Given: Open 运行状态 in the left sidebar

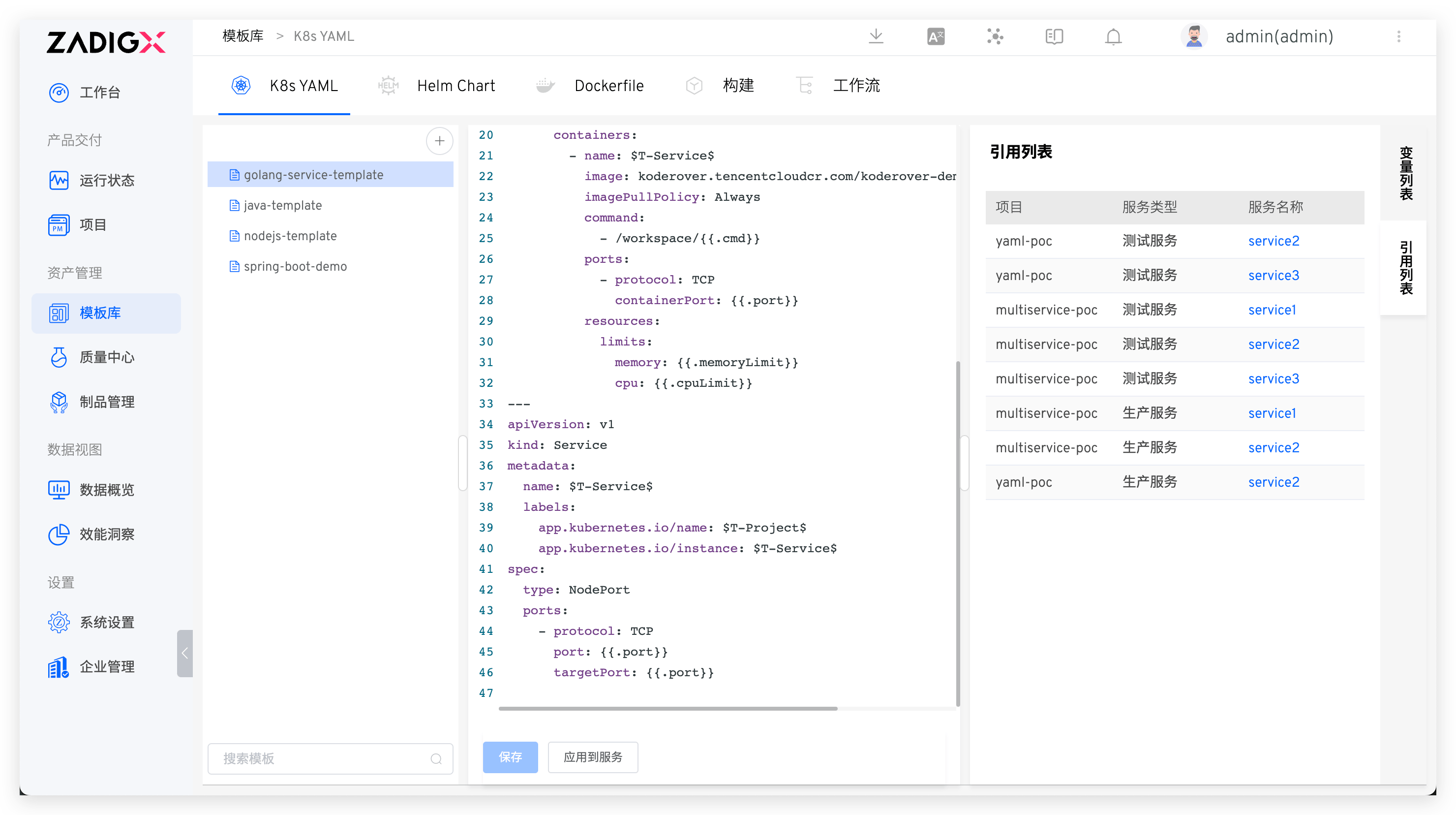Looking at the screenshot, I should [106, 180].
